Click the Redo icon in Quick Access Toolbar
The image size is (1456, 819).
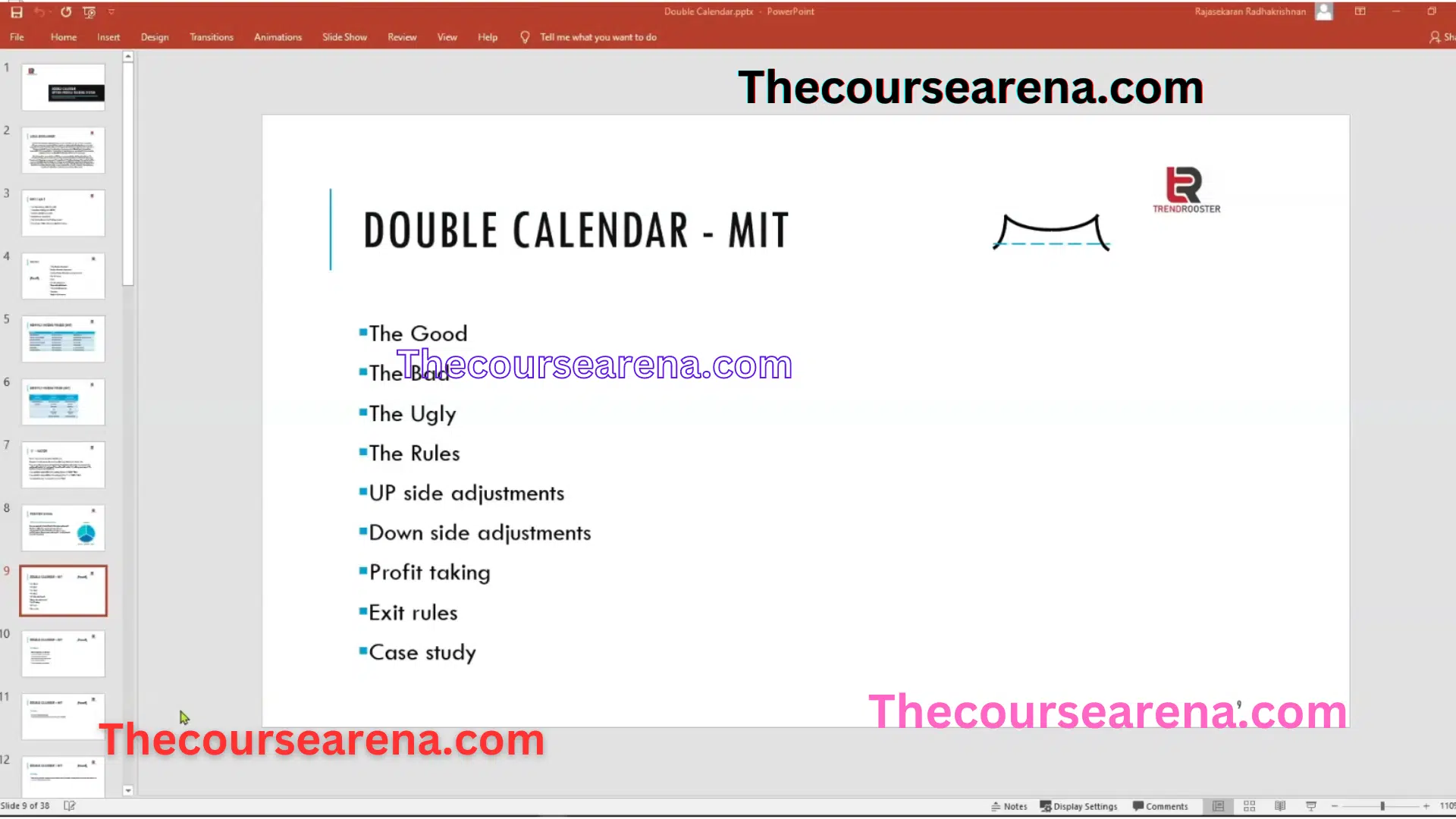[65, 12]
